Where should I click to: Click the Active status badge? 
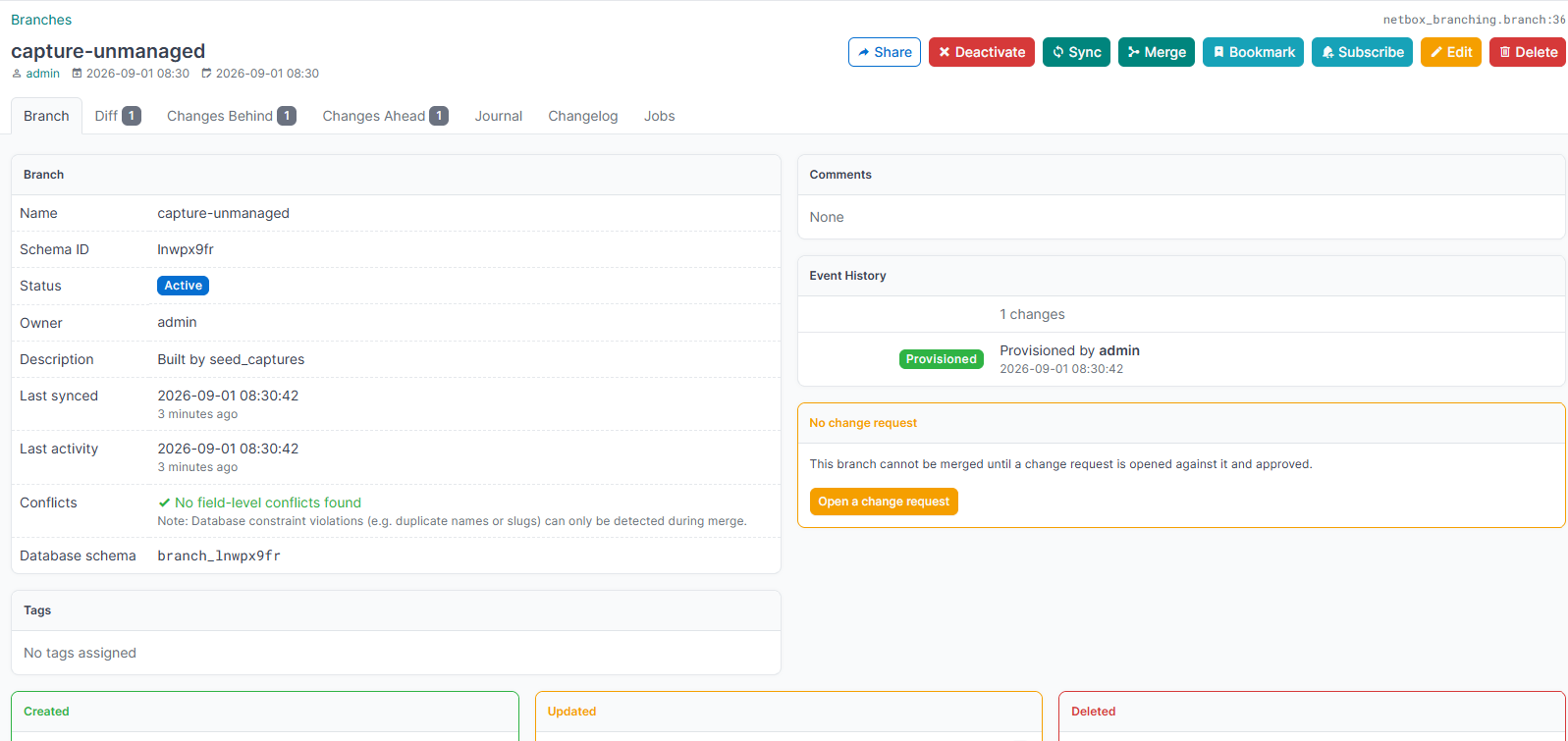pos(184,286)
